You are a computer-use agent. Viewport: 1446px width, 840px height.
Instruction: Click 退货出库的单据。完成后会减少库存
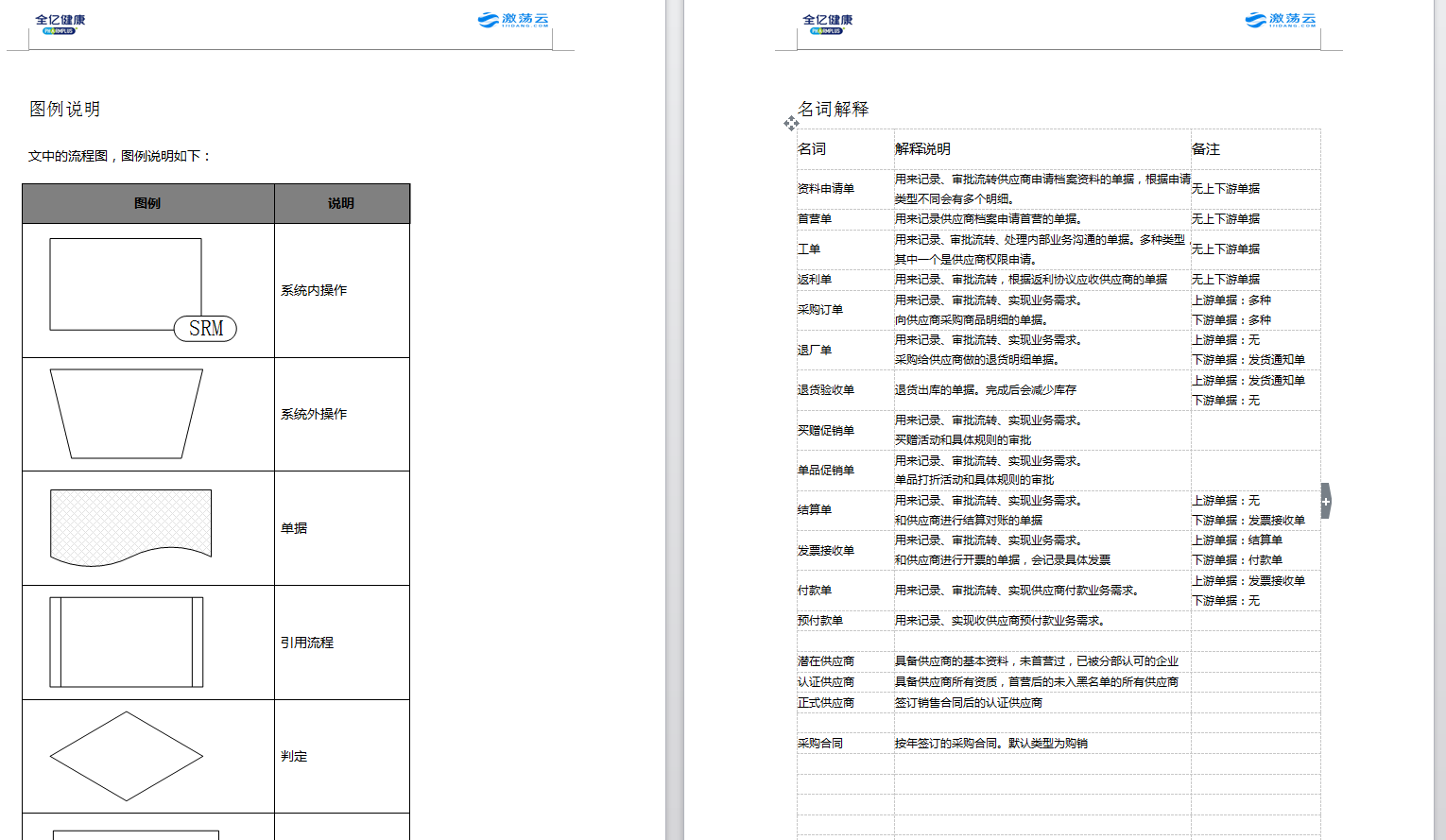[985, 390]
